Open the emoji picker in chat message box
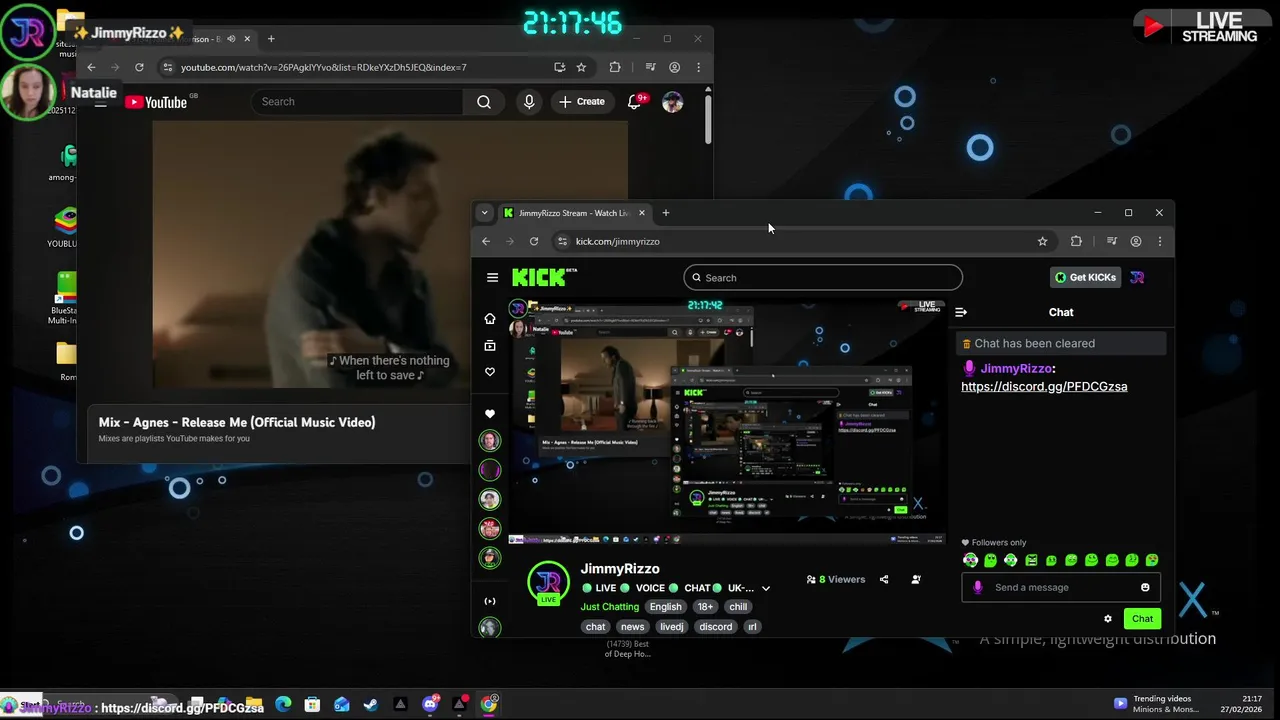This screenshot has width=1280, height=720. coord(1145,587)
